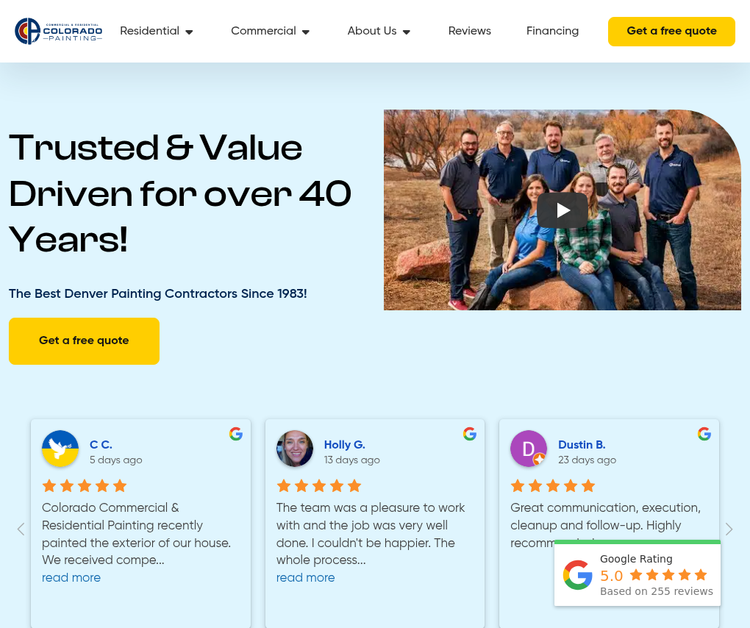Click Google icon on Dustin B.'s review
Image resolution: width=750 pixels, height=628 pixels.
pos(704,434)
